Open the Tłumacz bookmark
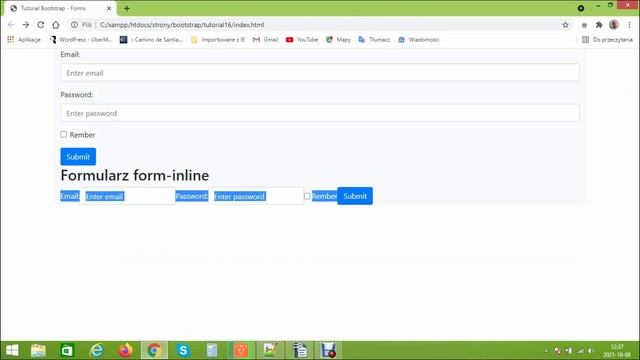 pyautogui.click(x=374, y=40)
